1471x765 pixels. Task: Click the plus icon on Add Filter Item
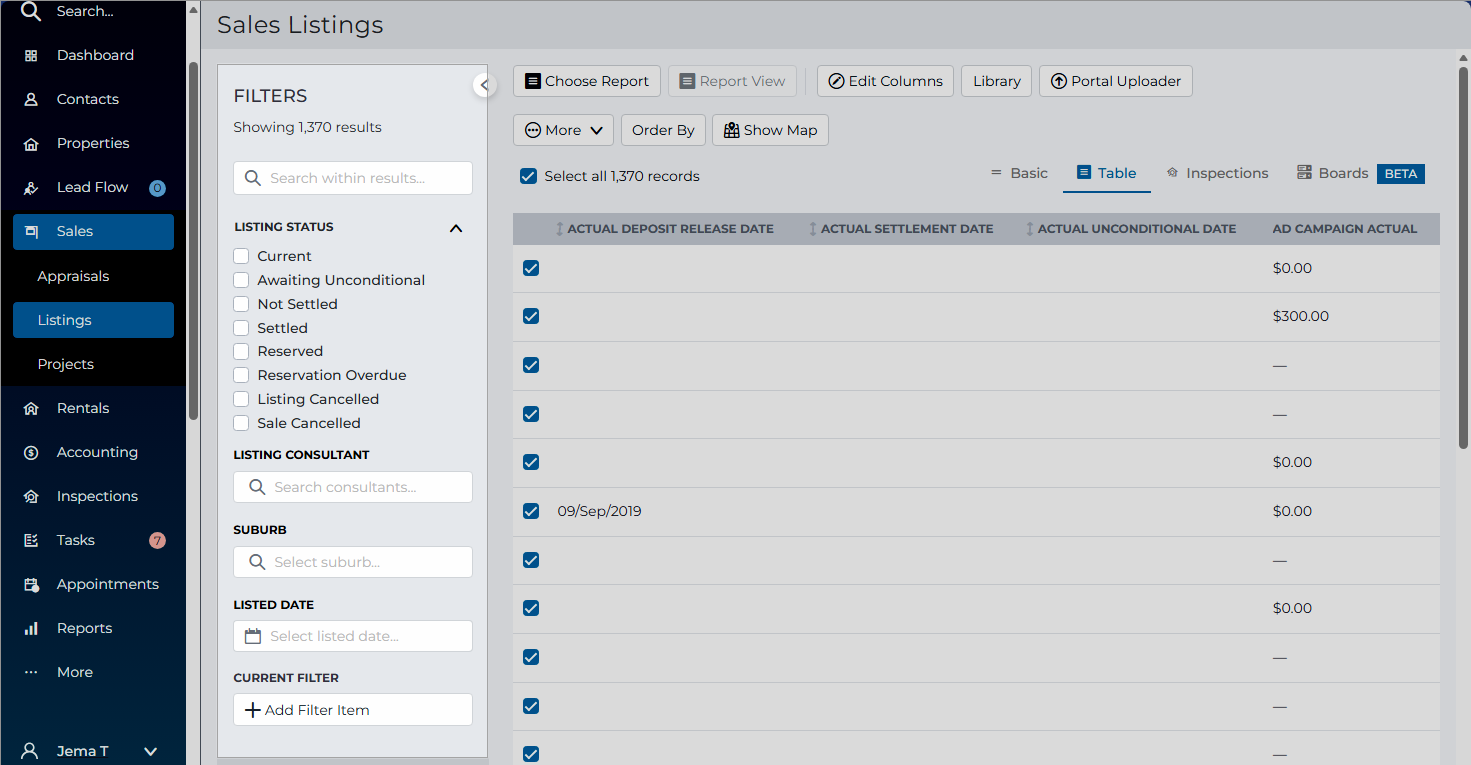point(253,710)
